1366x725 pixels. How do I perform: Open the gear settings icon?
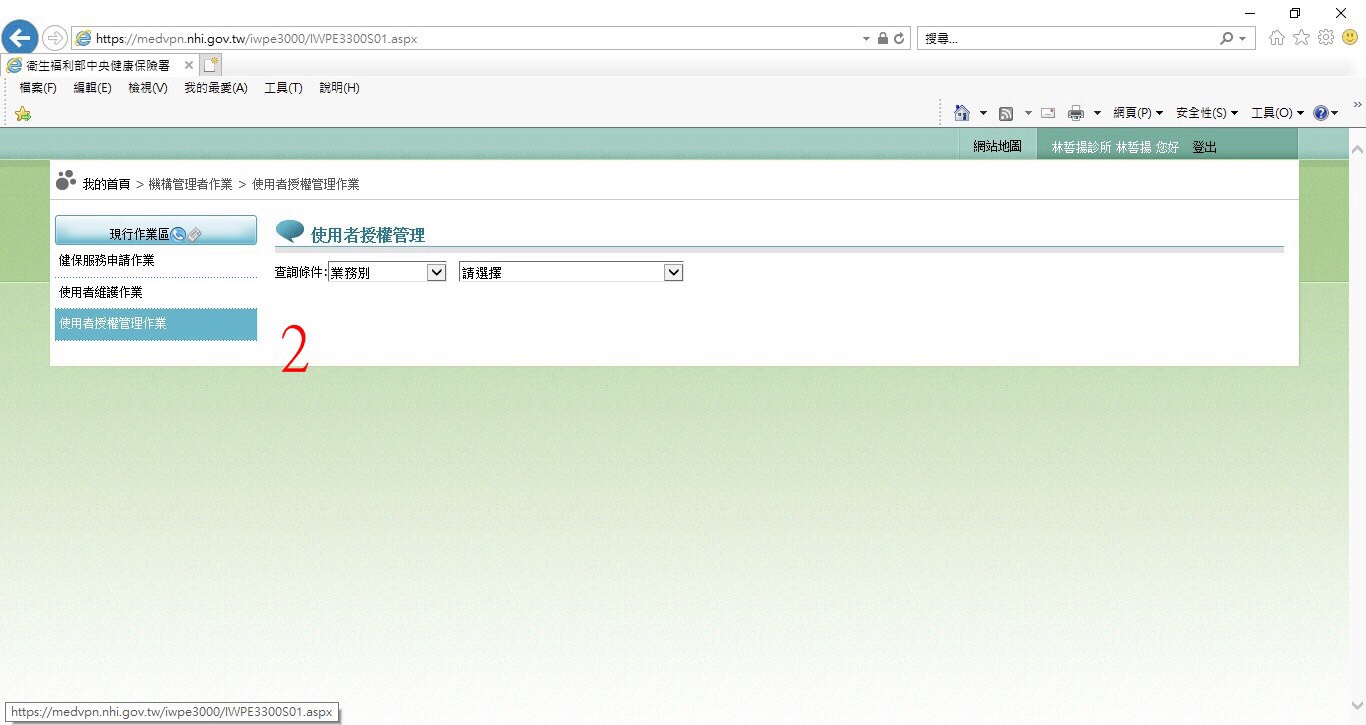click(x=1326, y=38)
